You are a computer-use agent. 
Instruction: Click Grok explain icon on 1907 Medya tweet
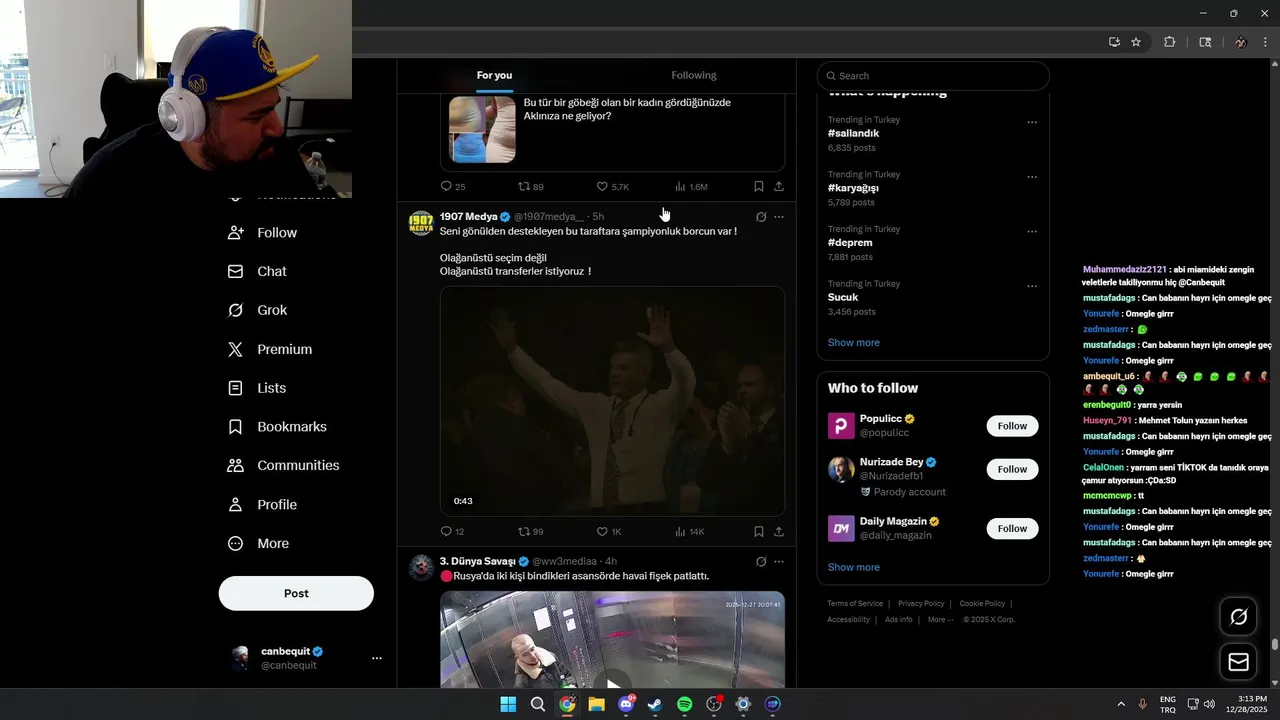coord(761,217)
